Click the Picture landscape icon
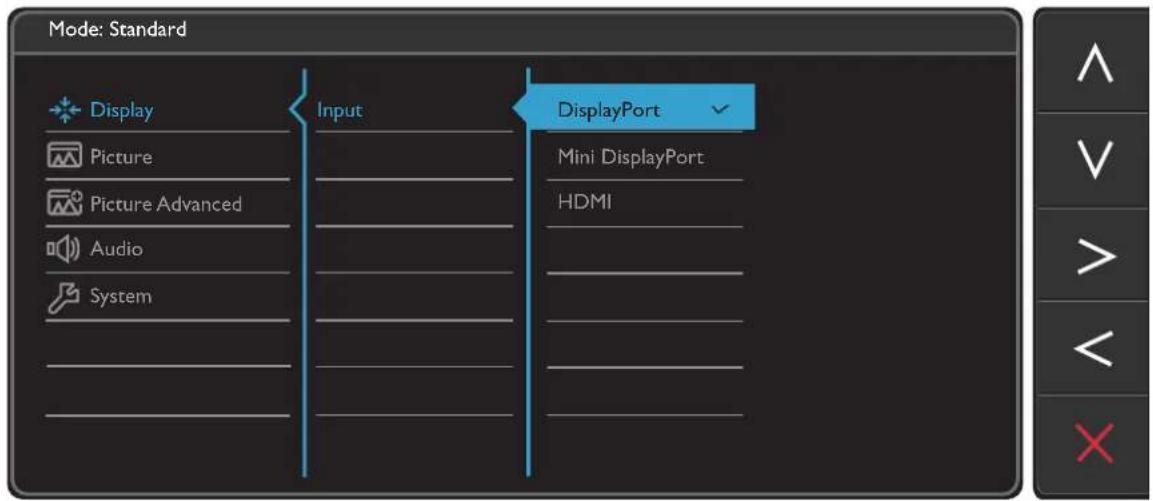This screenshot has width=1153, height=501. point(65,157)
